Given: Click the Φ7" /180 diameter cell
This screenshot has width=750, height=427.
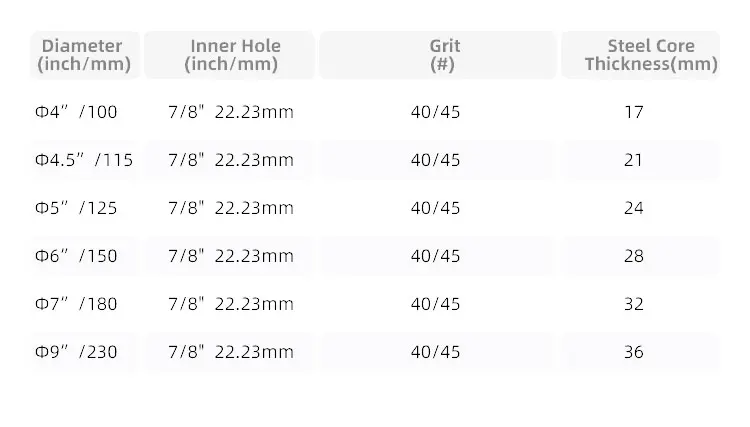Looking at the screenshot, I should pos(76,304).
